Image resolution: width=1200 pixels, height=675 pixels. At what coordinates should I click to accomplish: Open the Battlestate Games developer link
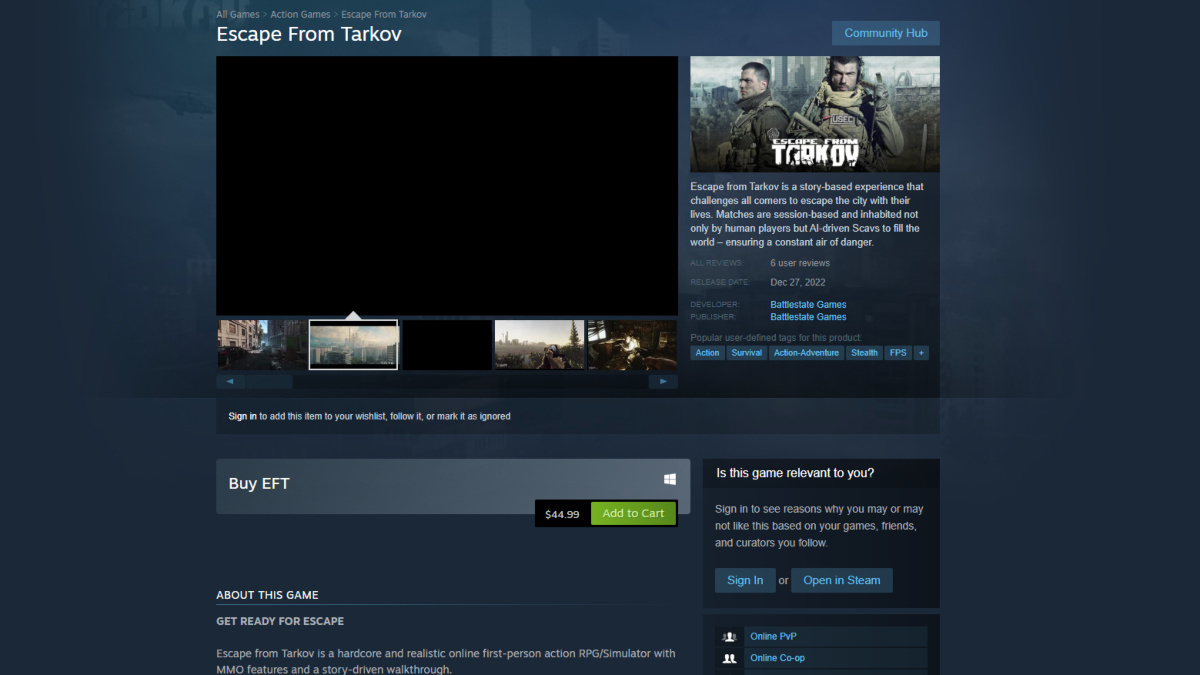(808, 305)
